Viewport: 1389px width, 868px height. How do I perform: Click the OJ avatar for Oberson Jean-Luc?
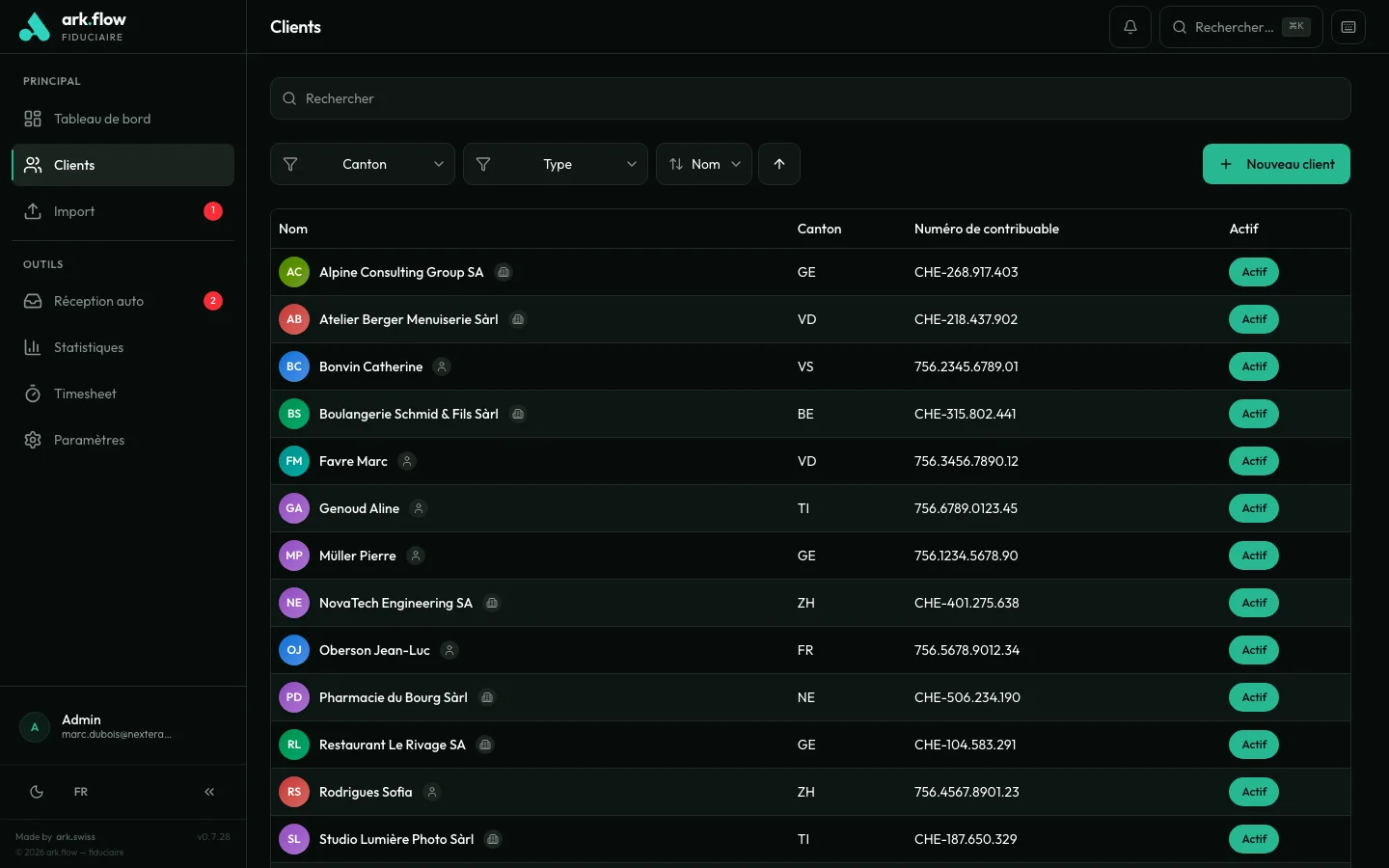tap(294, 650)
